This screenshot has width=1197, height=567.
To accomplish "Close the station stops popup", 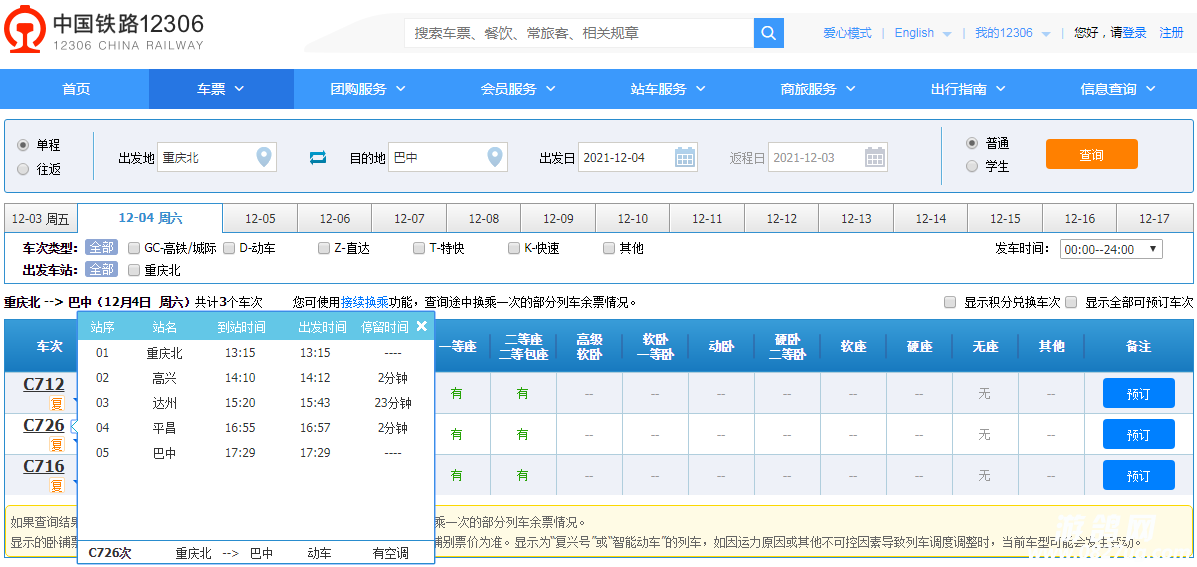I will tap(422, 326).
